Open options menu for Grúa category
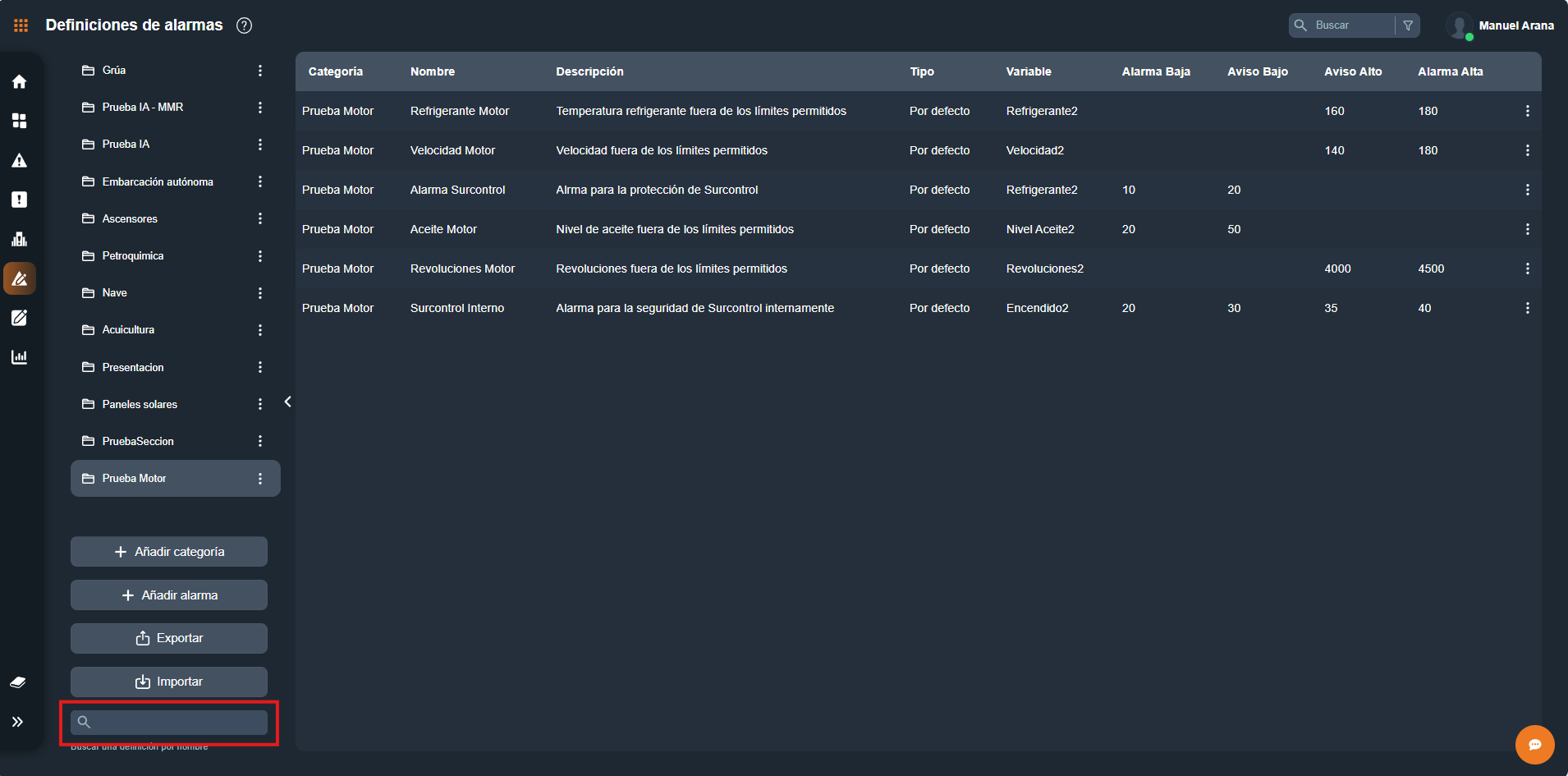The image size is (1568, 776). click(x=260, y=71)
